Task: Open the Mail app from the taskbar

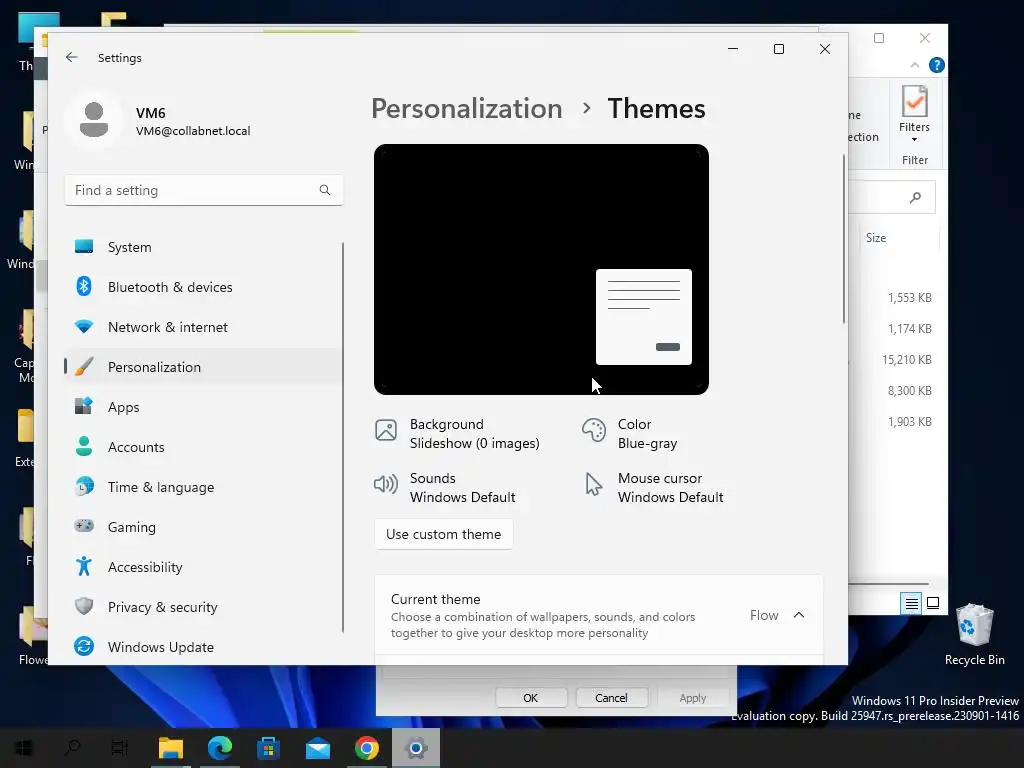Action: pos(317,748)
